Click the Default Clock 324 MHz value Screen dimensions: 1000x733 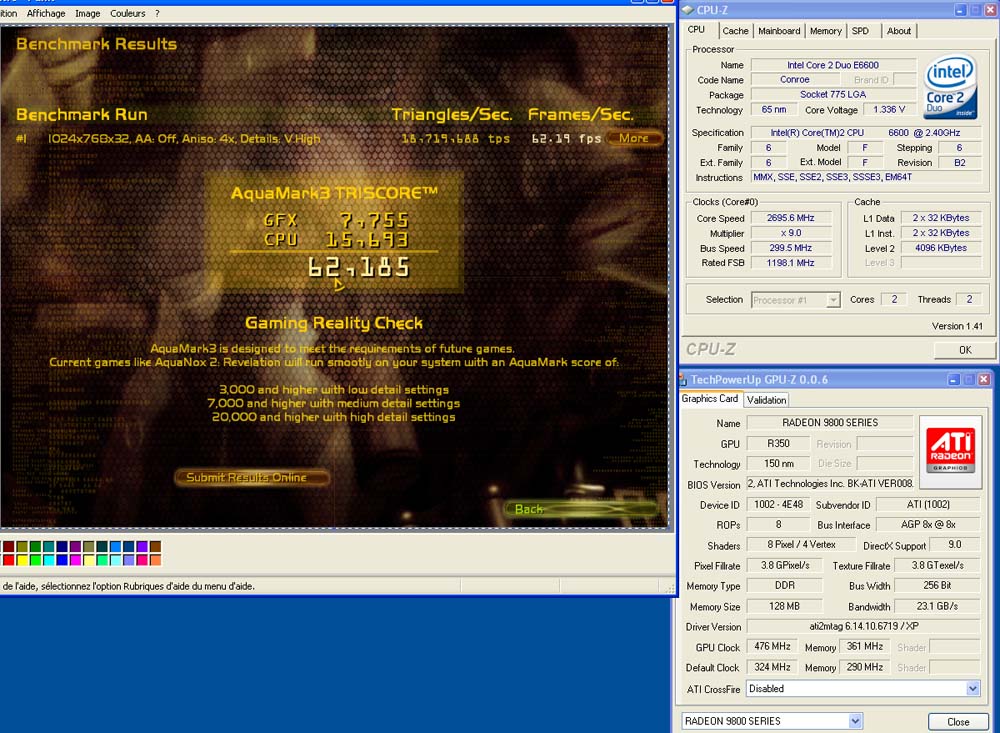772,667
